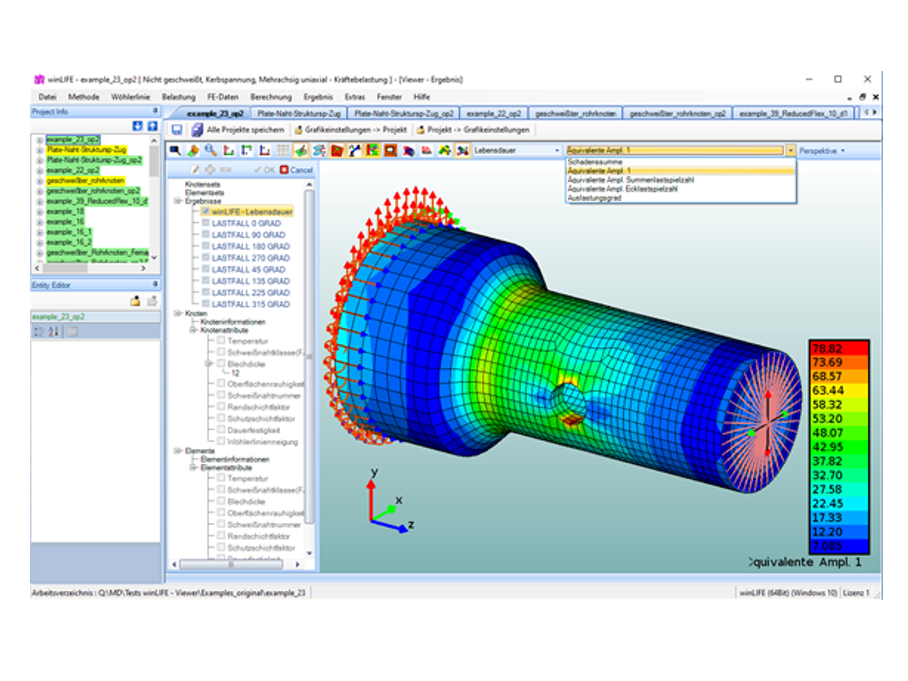Click the red 78.82 legend color band
Image resolution: width=908 pixels, height=681 pixels.
coord(840,348)
